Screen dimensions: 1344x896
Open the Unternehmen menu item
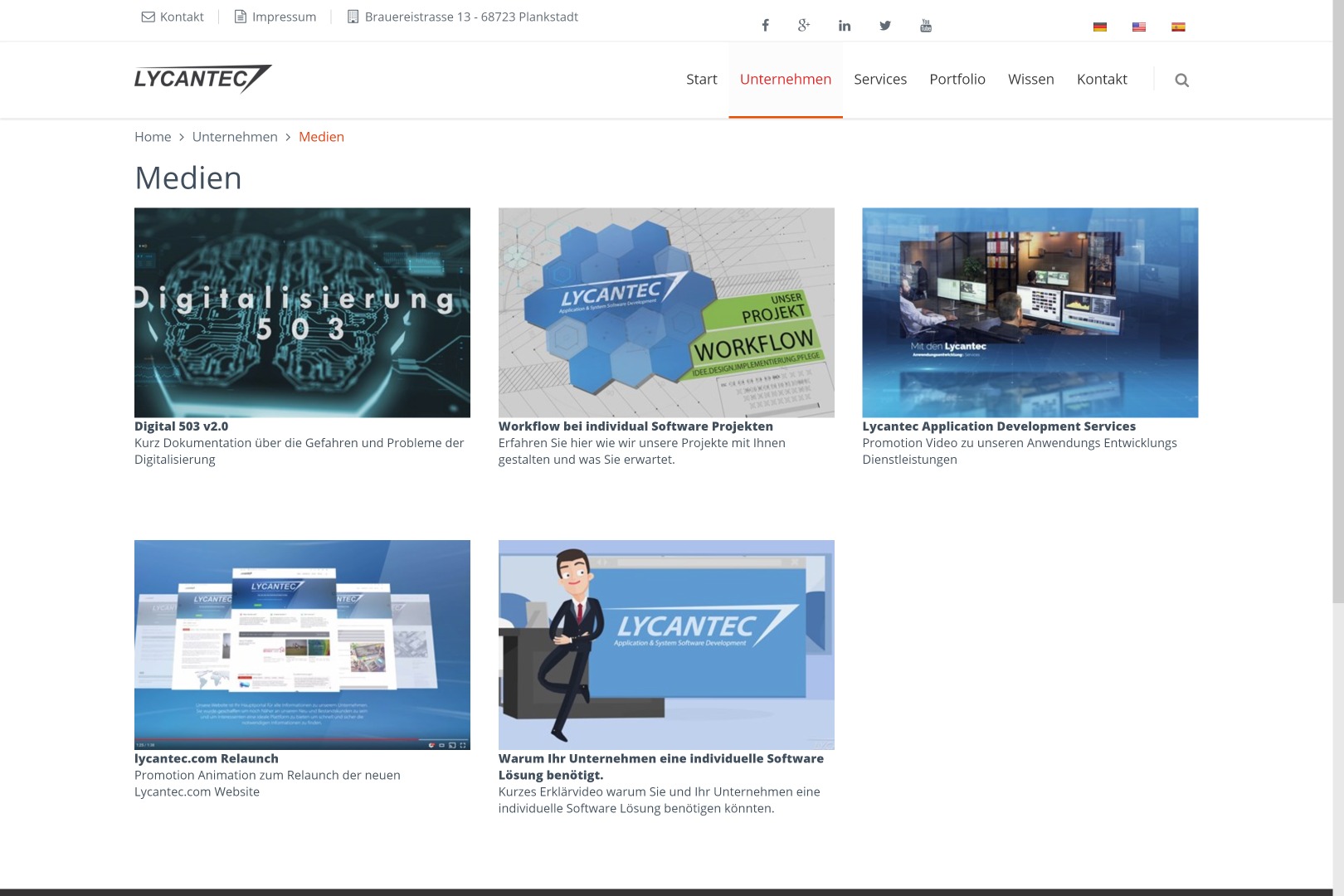coord(786,80)
